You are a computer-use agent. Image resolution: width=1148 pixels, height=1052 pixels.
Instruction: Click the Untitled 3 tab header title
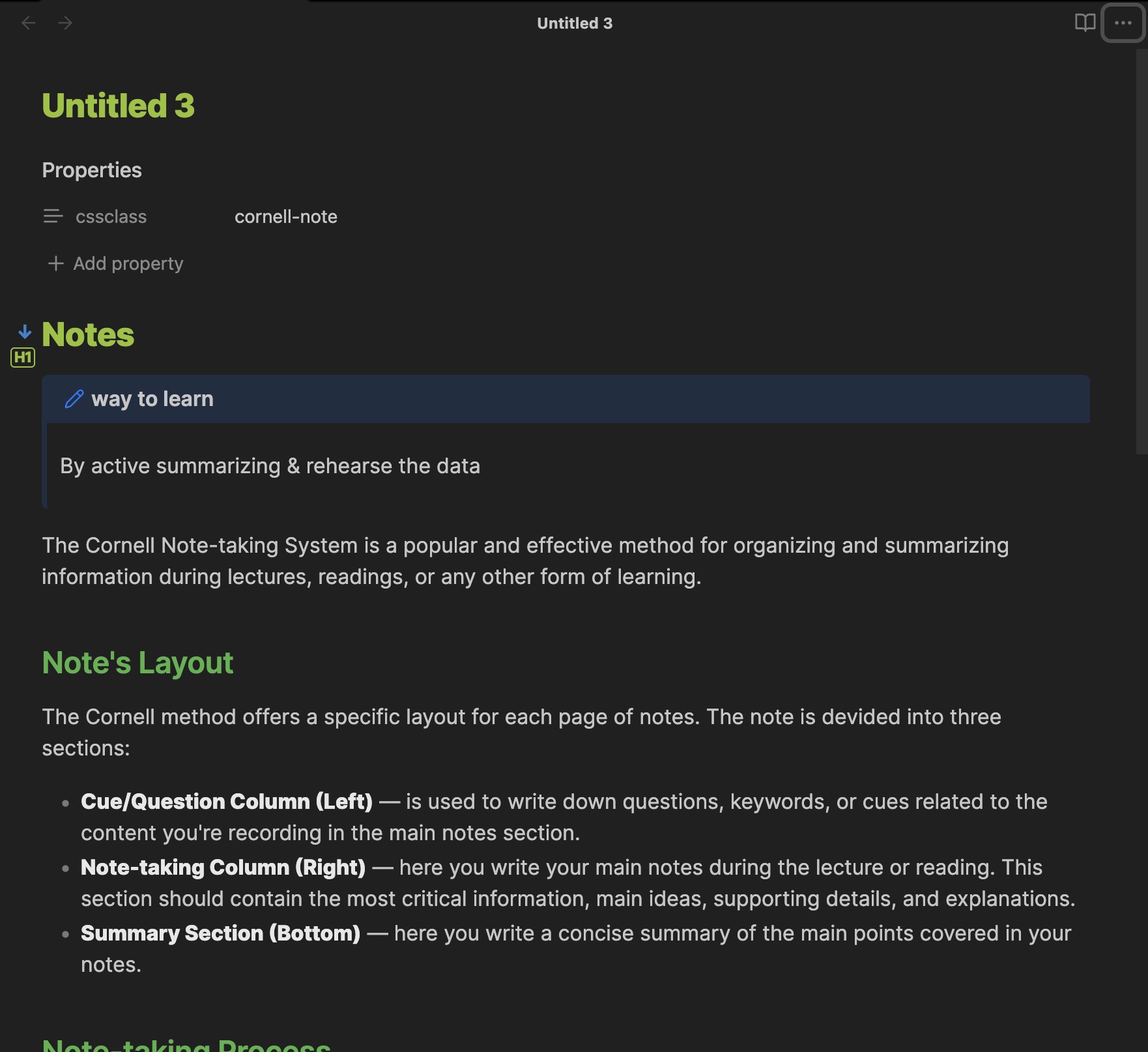(574, 23)
